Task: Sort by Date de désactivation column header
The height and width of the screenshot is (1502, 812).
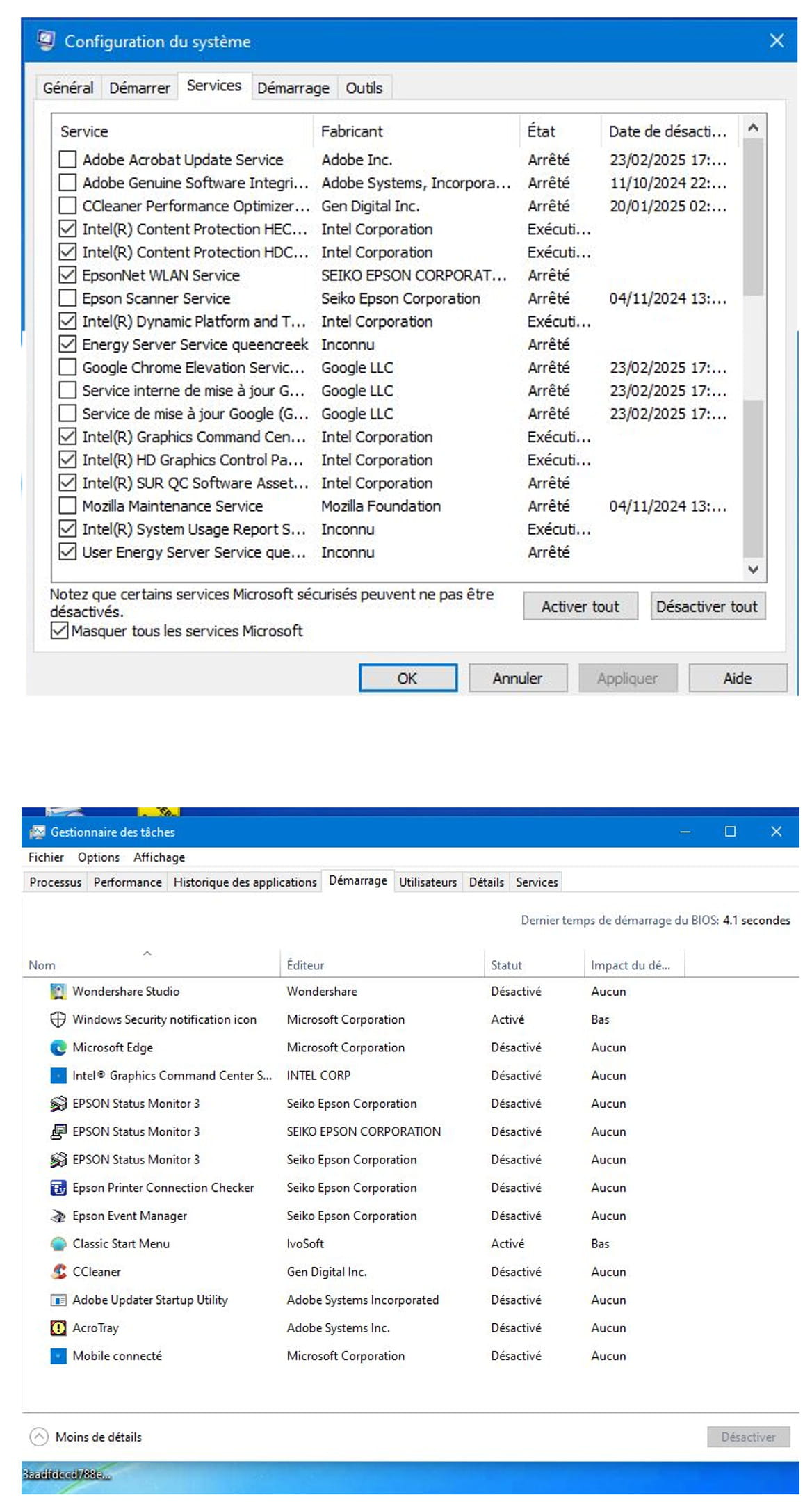Action: [669, 131]
